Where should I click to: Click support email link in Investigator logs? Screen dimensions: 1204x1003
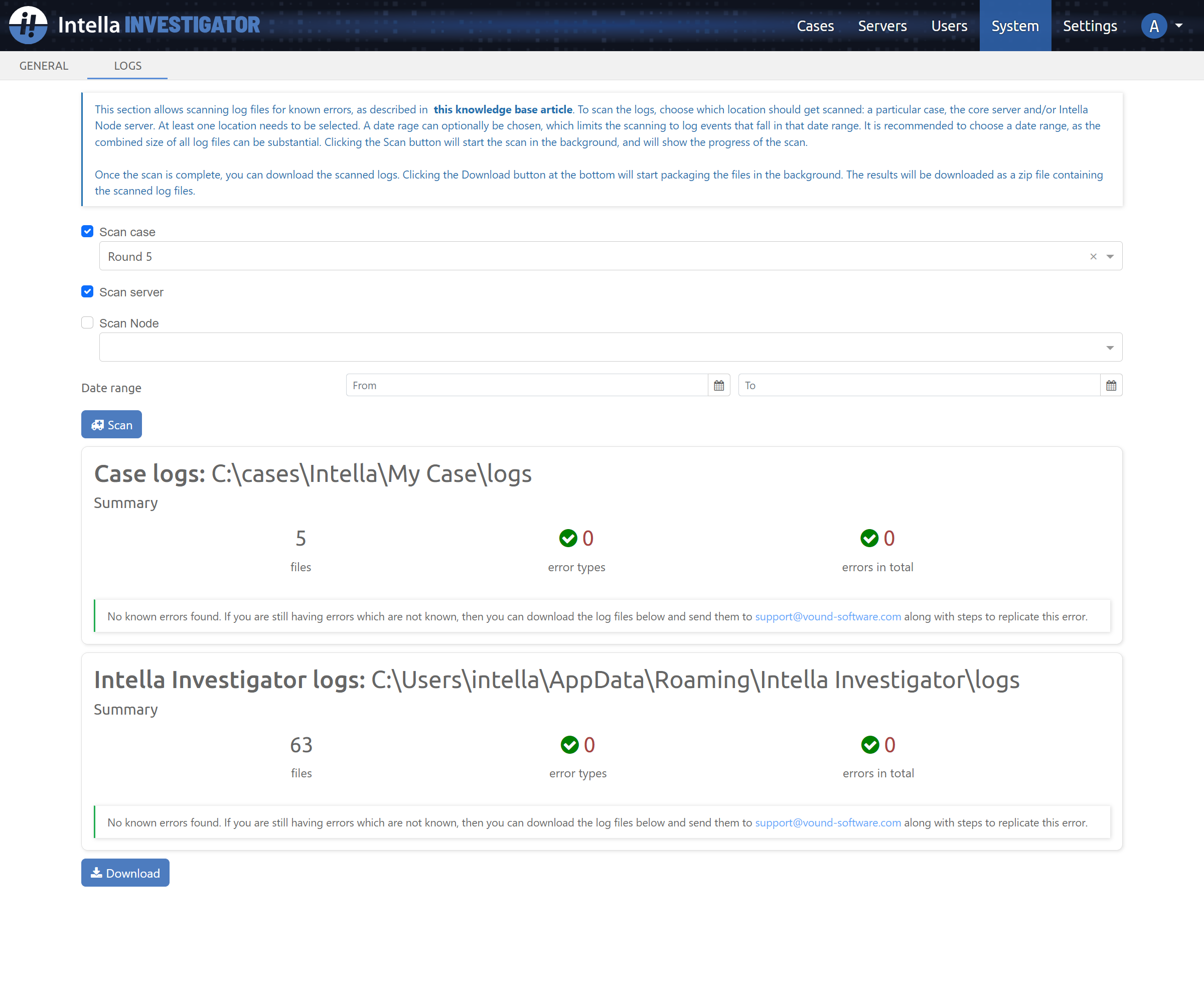(828, 823)
